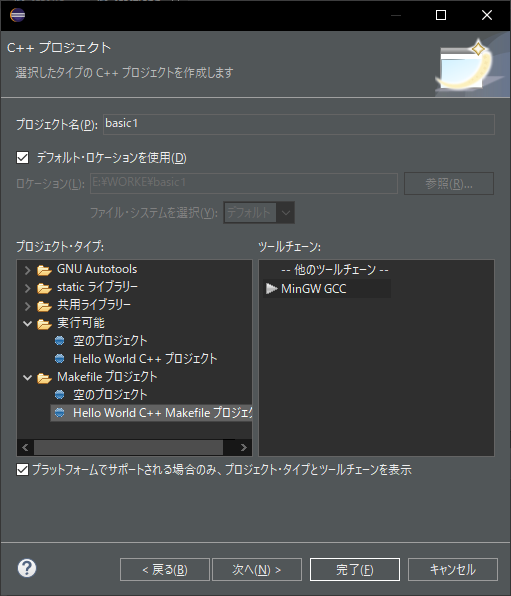Click the 共用ライブラリー folder icon
This screenshot has height=596, width=511.
(44, 306)
